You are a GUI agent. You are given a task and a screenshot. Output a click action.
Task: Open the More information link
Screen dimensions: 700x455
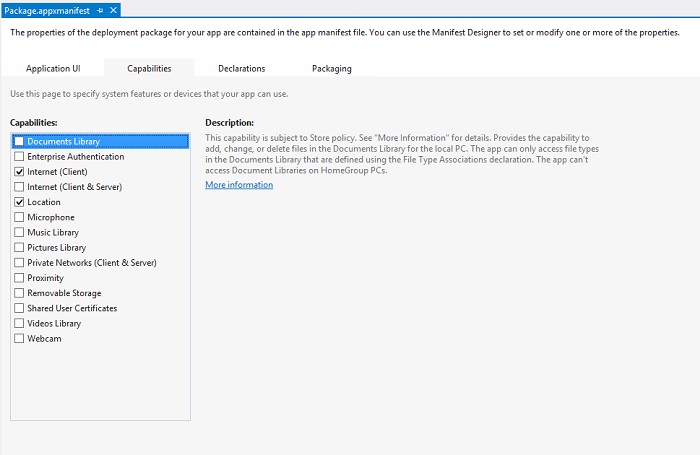[239, 185]
